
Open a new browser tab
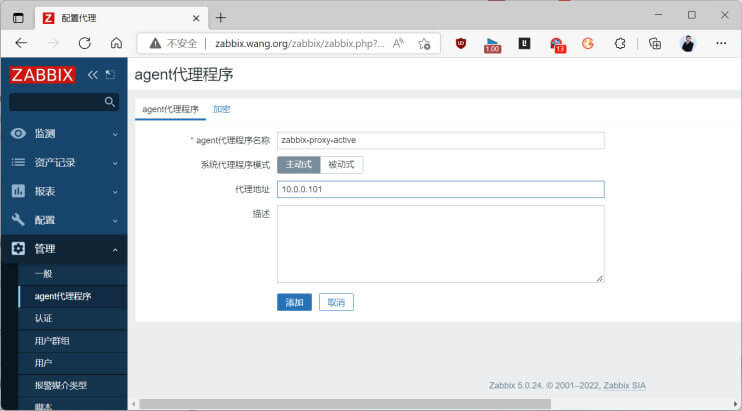click(221, 18)
